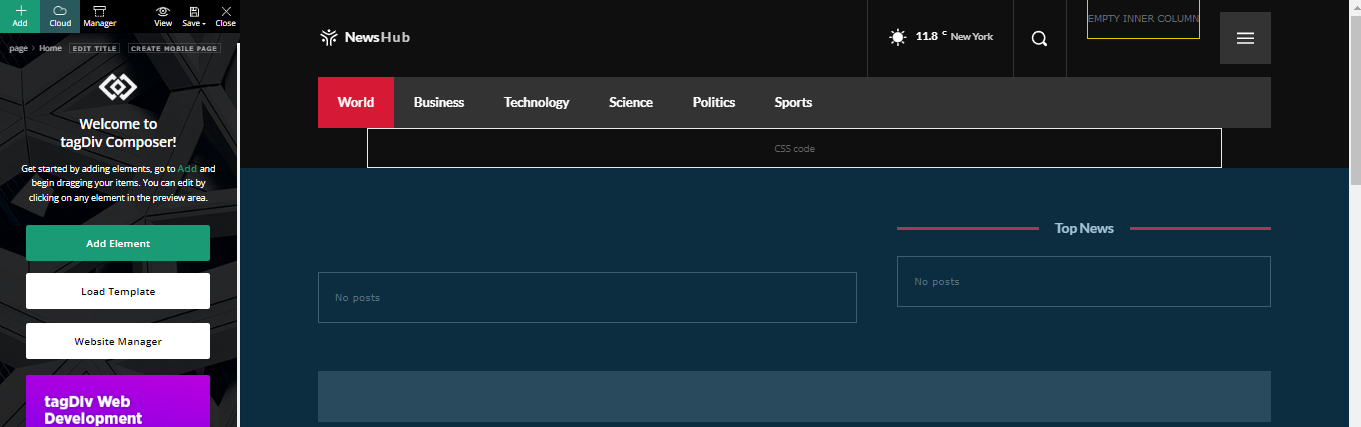Click the green Add link in welcome text
Viewport: 1361px width, 427px height.
pyautogui.click(x=187, y=169)
